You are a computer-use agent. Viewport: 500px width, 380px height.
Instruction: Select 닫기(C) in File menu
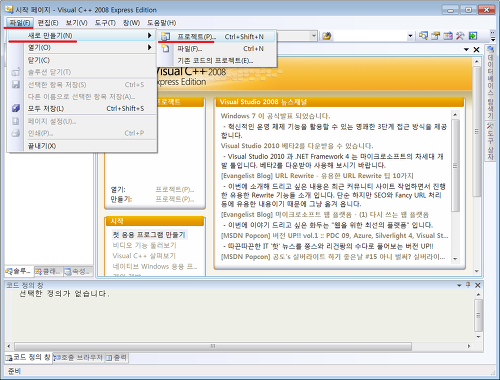point(82,60)
